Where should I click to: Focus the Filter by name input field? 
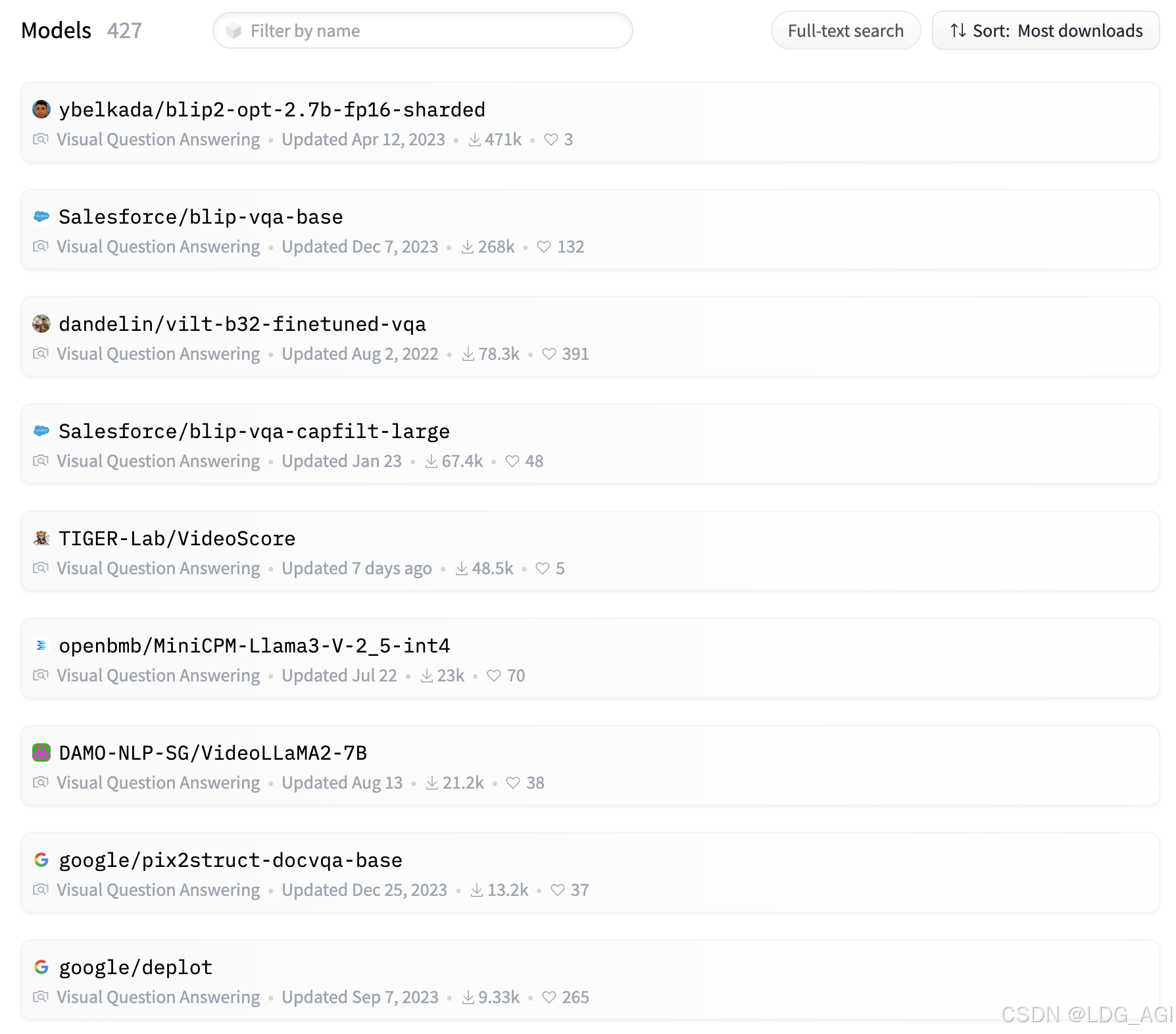tap(423, 31)
